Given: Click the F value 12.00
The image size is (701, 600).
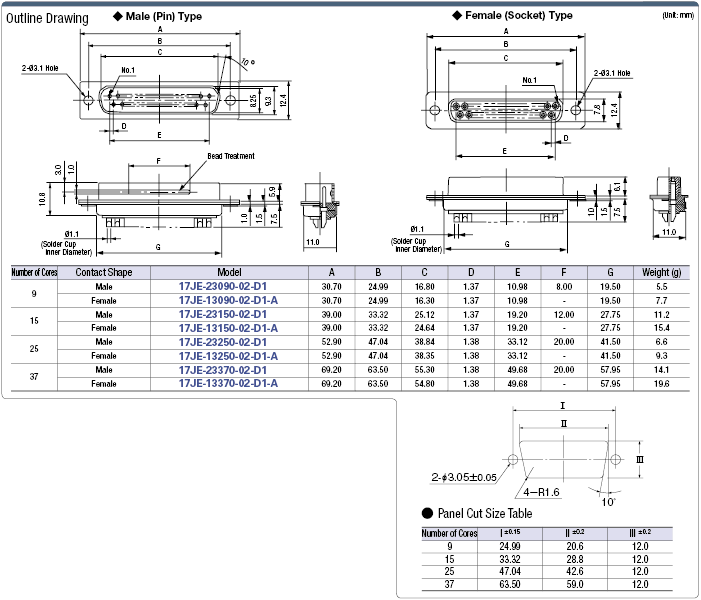Looking at the screenshot, I should [564, 314].
